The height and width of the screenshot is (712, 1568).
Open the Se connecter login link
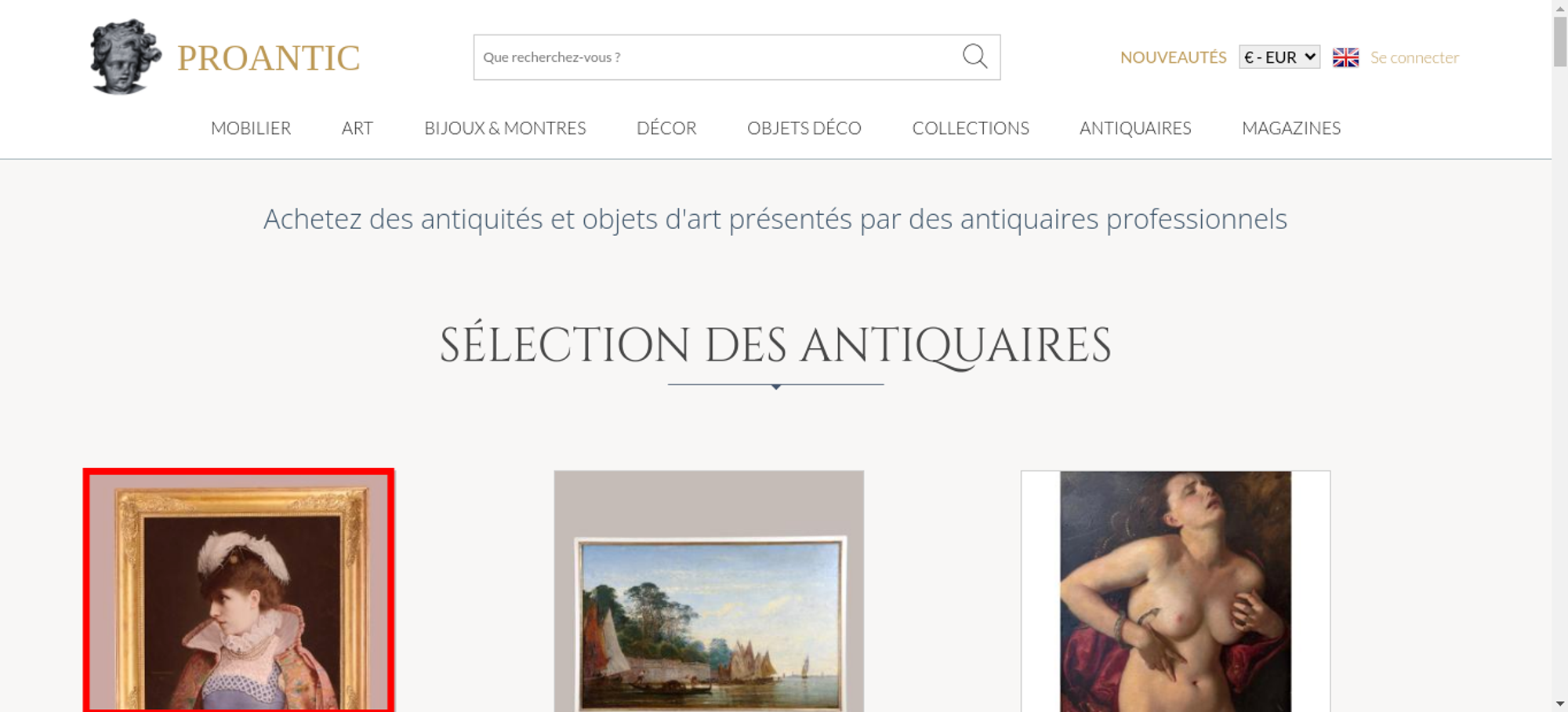(1414, 57)
